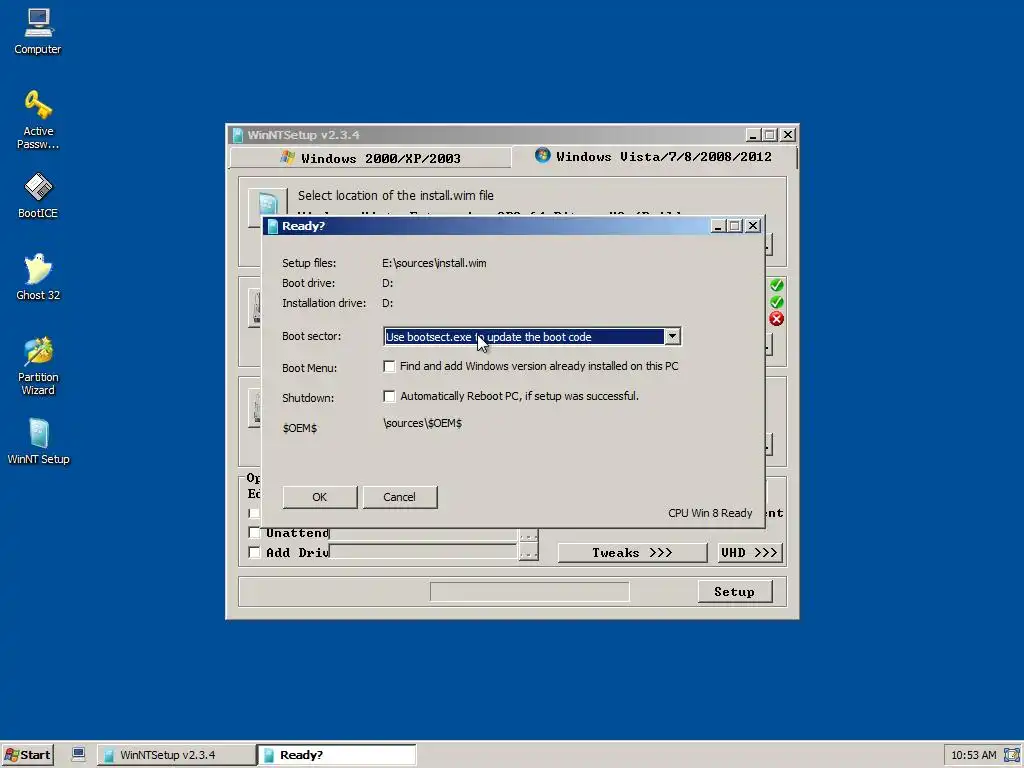
Task: Click the CPU Win 8 Ready status text
Action: click(710, 513)
